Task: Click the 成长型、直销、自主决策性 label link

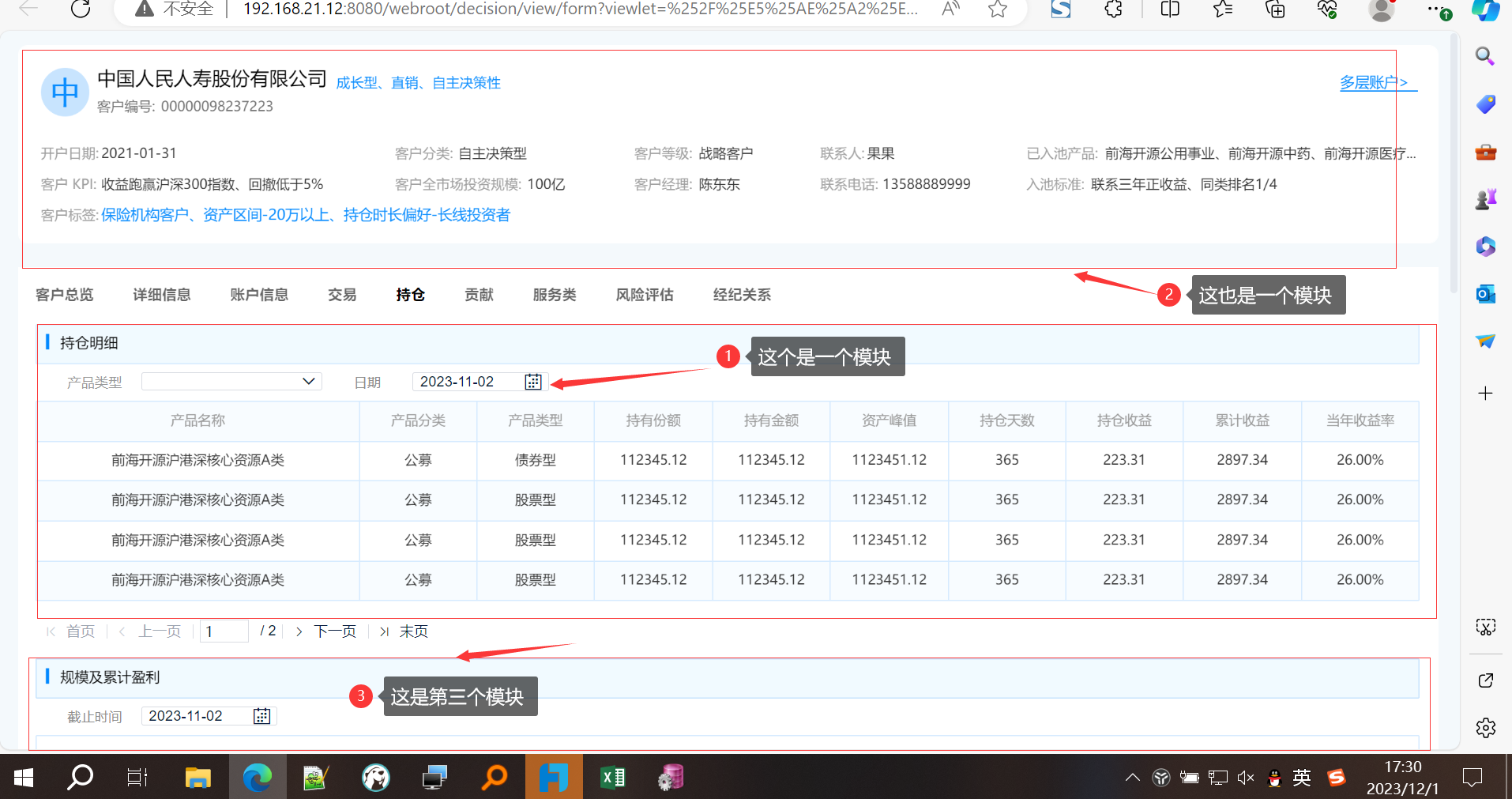Action: (x=419, y=83)
